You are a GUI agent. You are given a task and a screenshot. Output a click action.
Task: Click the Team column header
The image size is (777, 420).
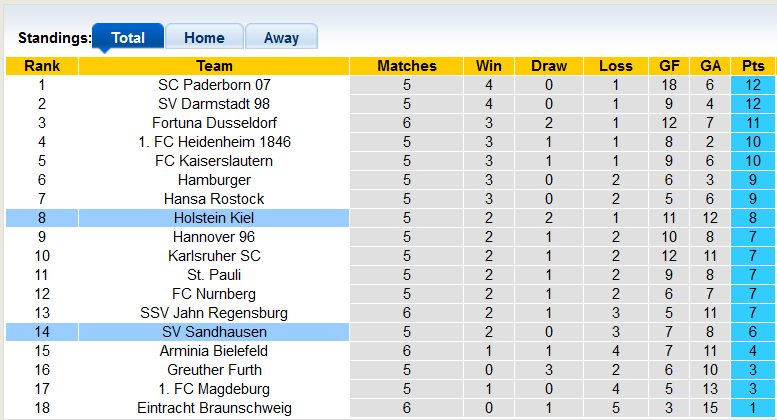[x=214, y=66]
